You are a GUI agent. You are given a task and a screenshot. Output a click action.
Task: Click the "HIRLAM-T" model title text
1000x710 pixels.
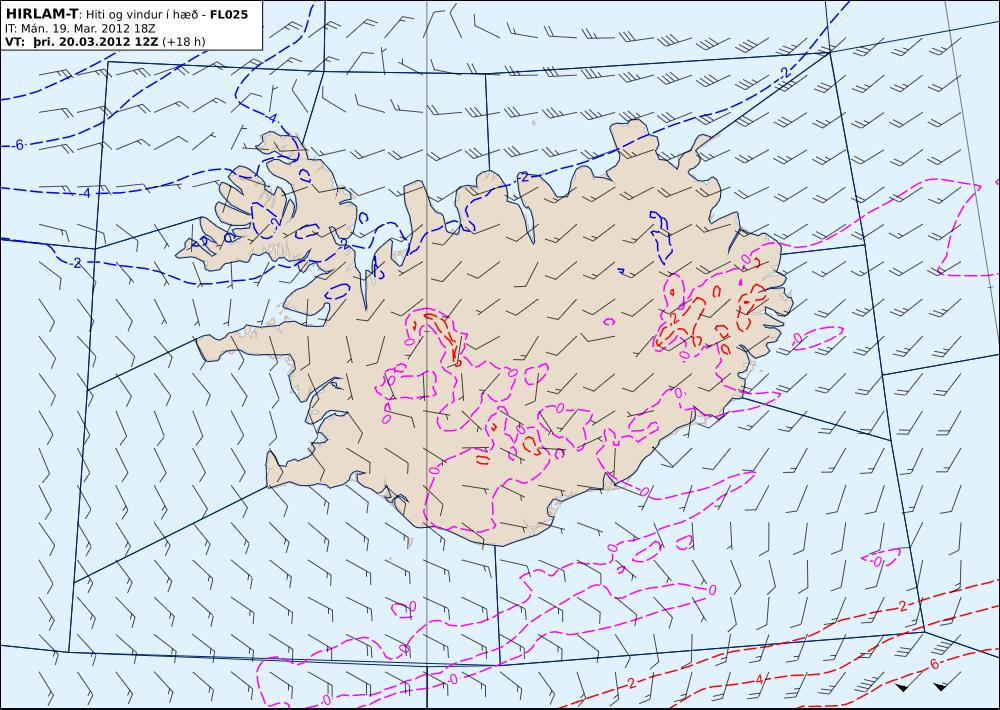point(41,14)
